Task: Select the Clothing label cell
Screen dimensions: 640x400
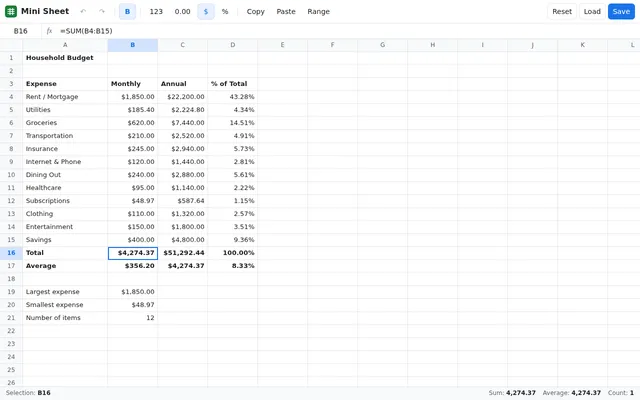Action: [65, 214]
